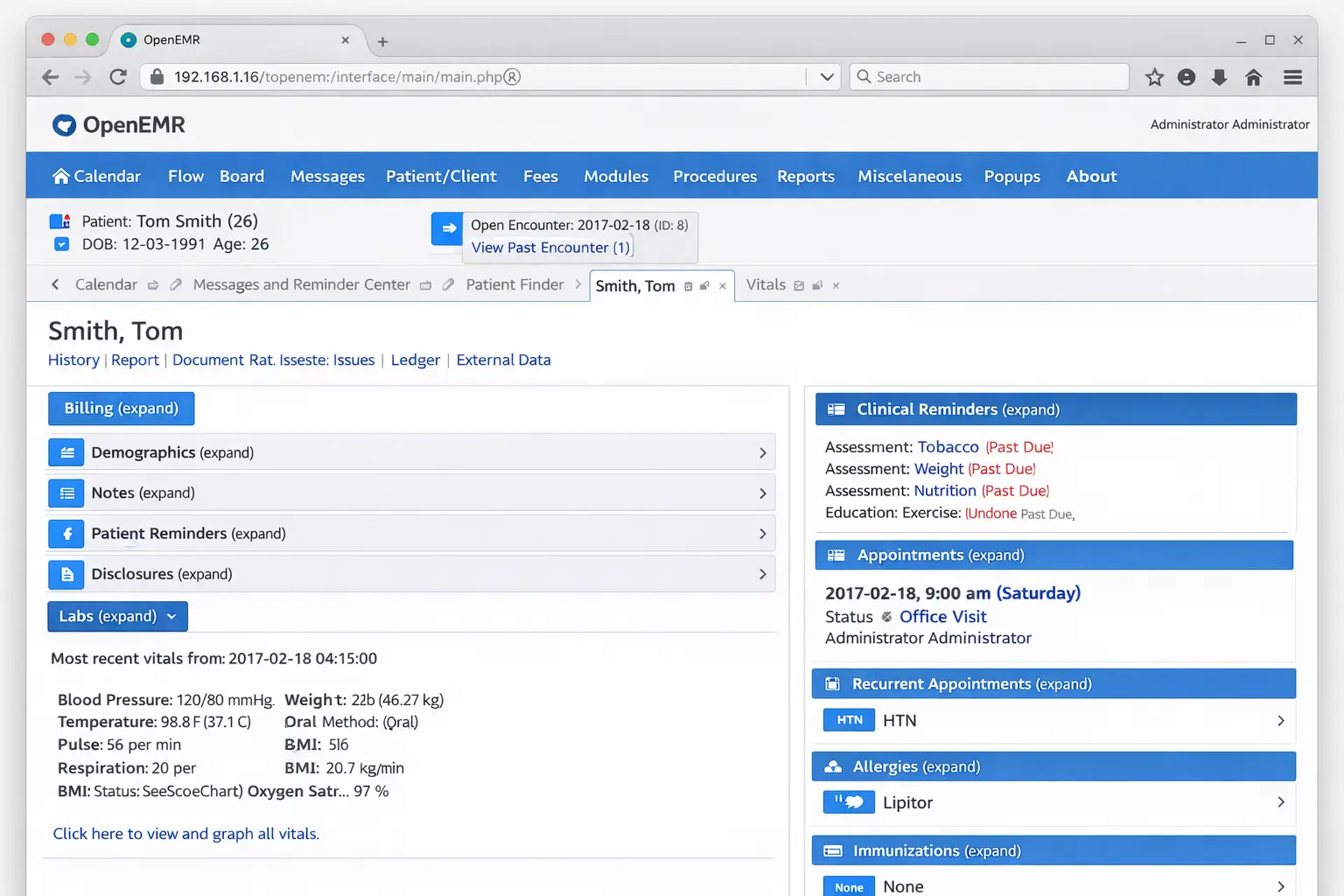
Task: Click the patient icon beside Tom Smith
Action: pos(59,221)
